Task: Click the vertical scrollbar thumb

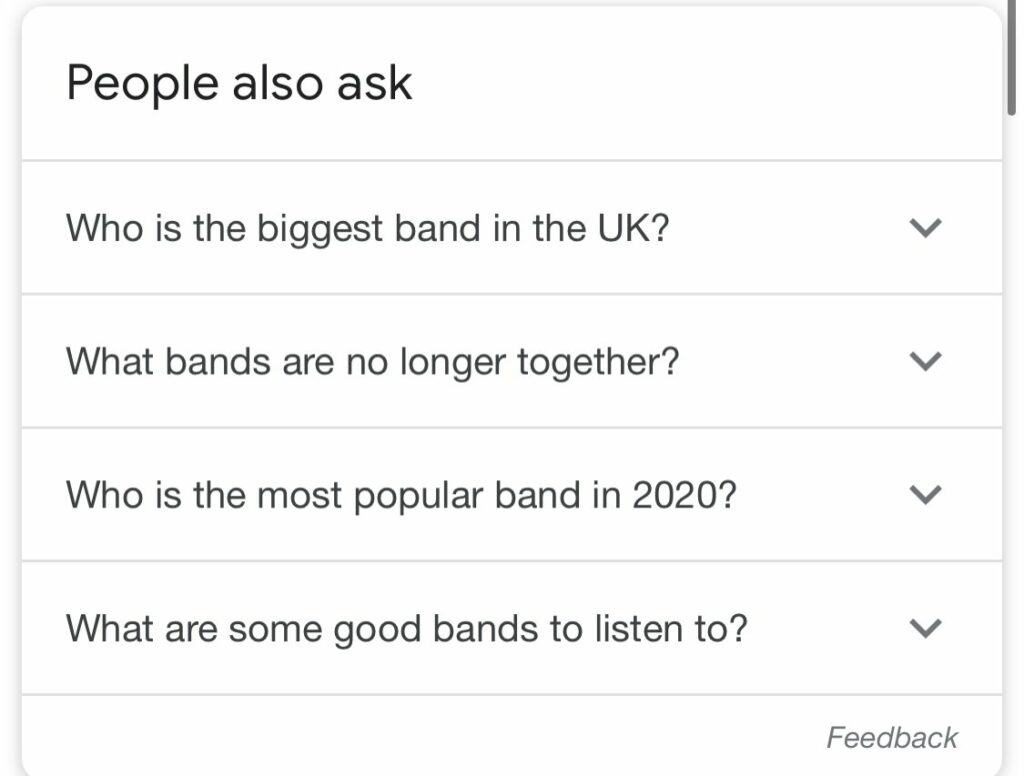Action: (1014, 55)
